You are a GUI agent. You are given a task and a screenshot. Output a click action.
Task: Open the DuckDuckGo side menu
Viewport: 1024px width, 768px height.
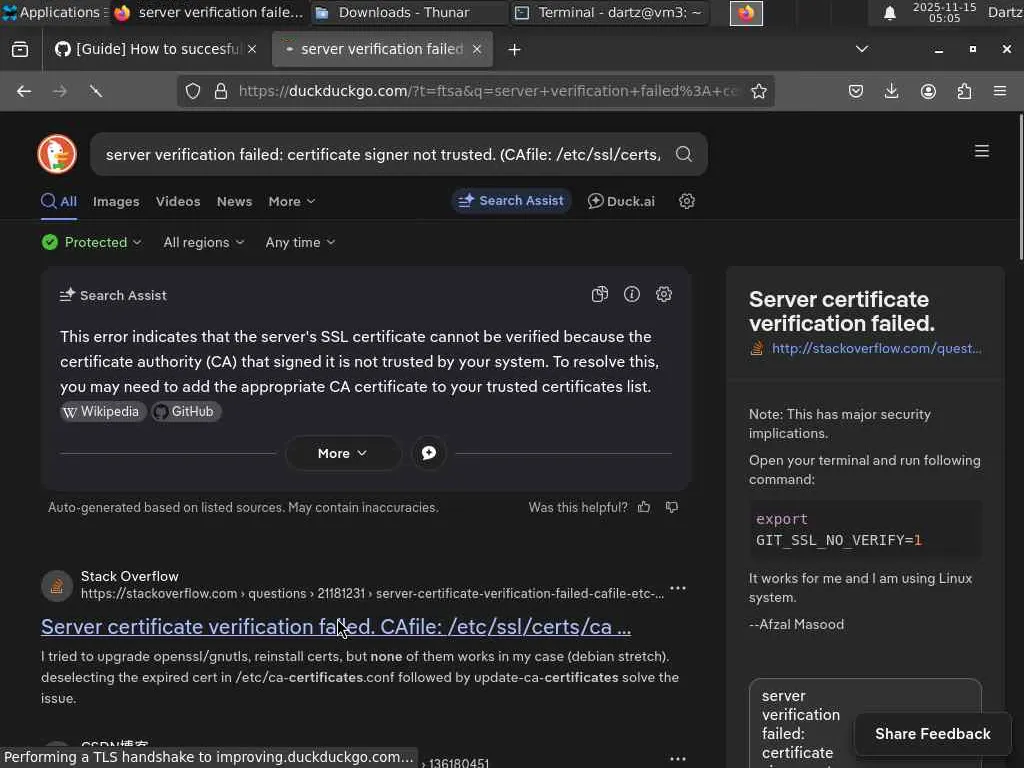[x=982, y=152]
